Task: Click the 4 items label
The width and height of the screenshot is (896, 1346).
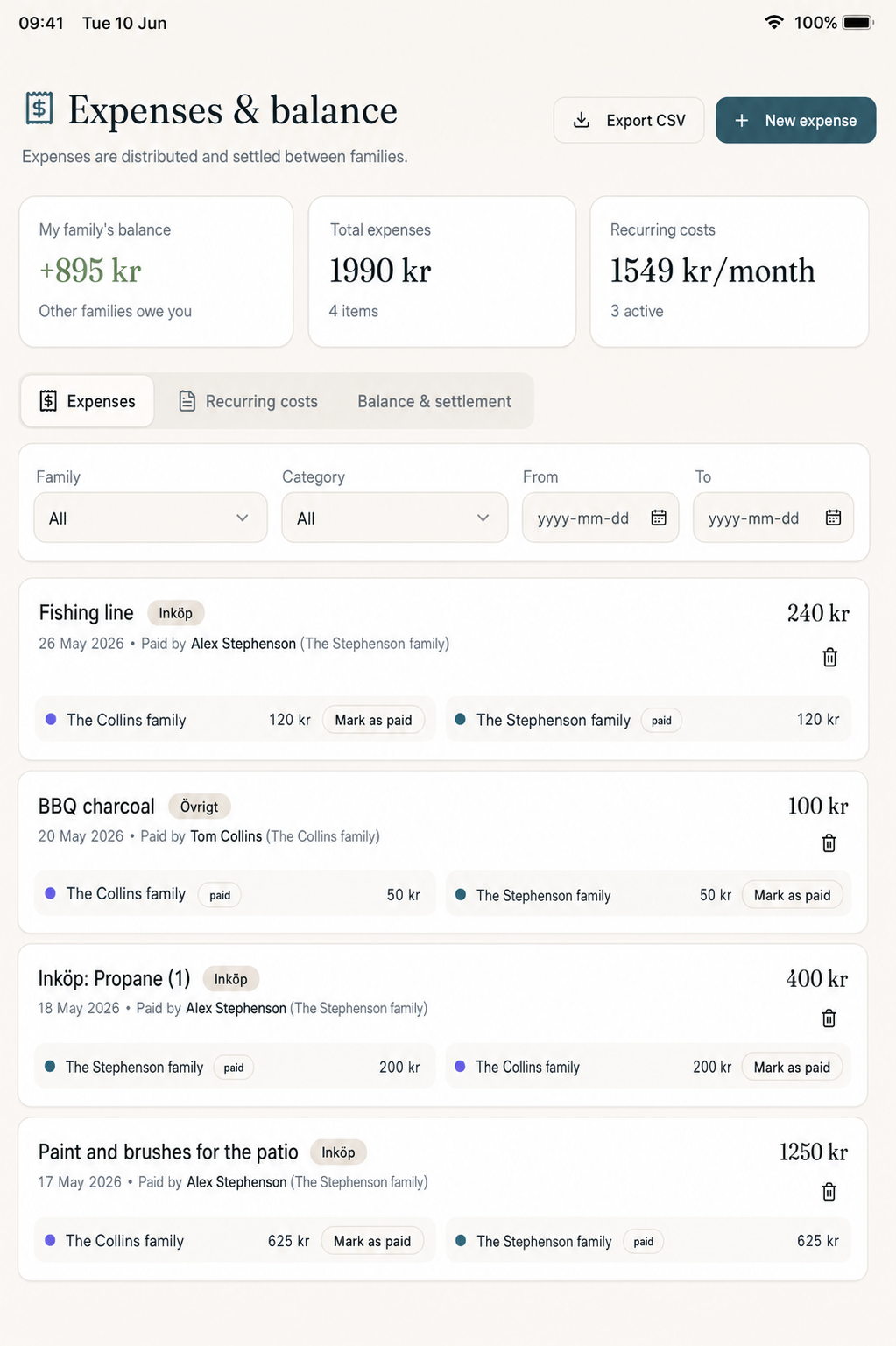Action: tap(354, 311)
